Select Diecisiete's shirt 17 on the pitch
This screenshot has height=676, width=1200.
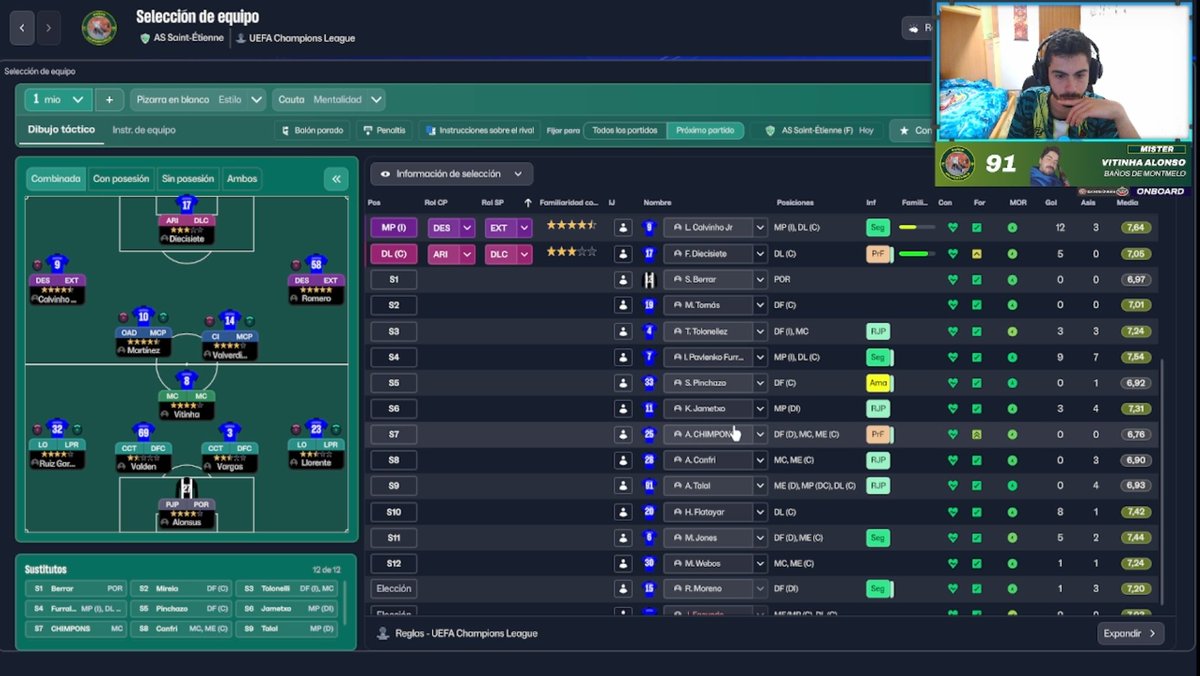(x=187, y=203)
